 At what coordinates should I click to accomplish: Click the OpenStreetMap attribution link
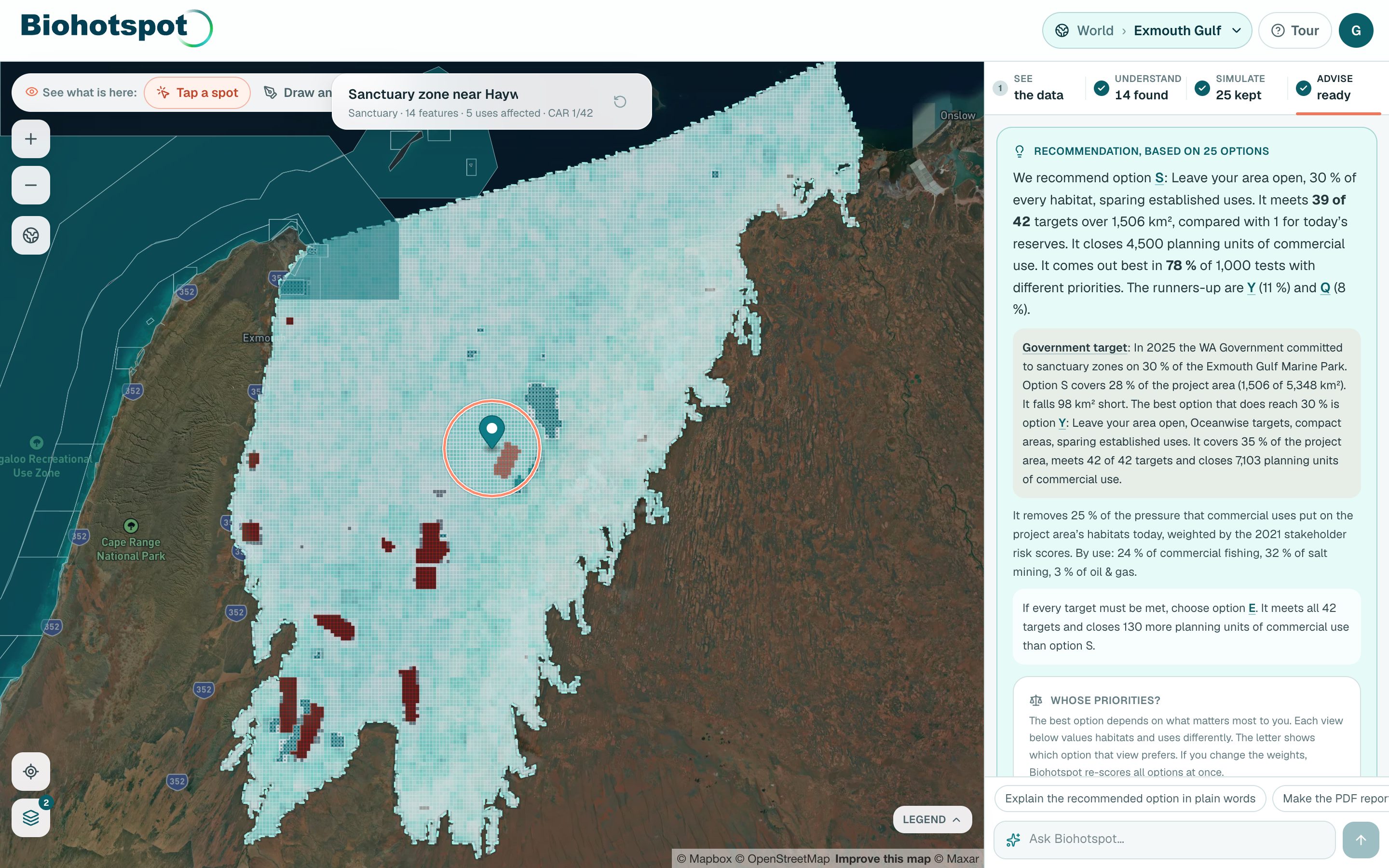[782, 859]
